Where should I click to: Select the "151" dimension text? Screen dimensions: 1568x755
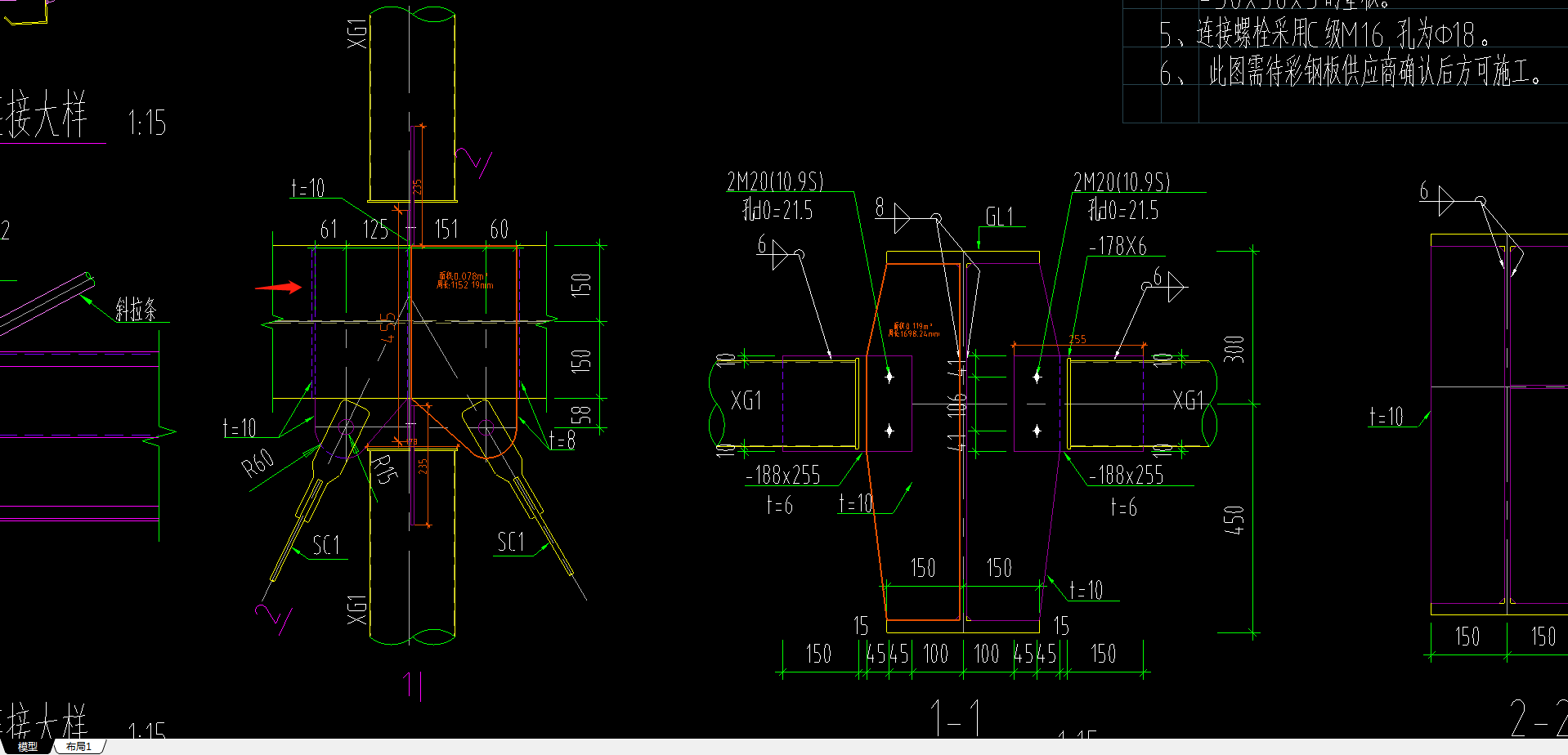coord(446,230)
